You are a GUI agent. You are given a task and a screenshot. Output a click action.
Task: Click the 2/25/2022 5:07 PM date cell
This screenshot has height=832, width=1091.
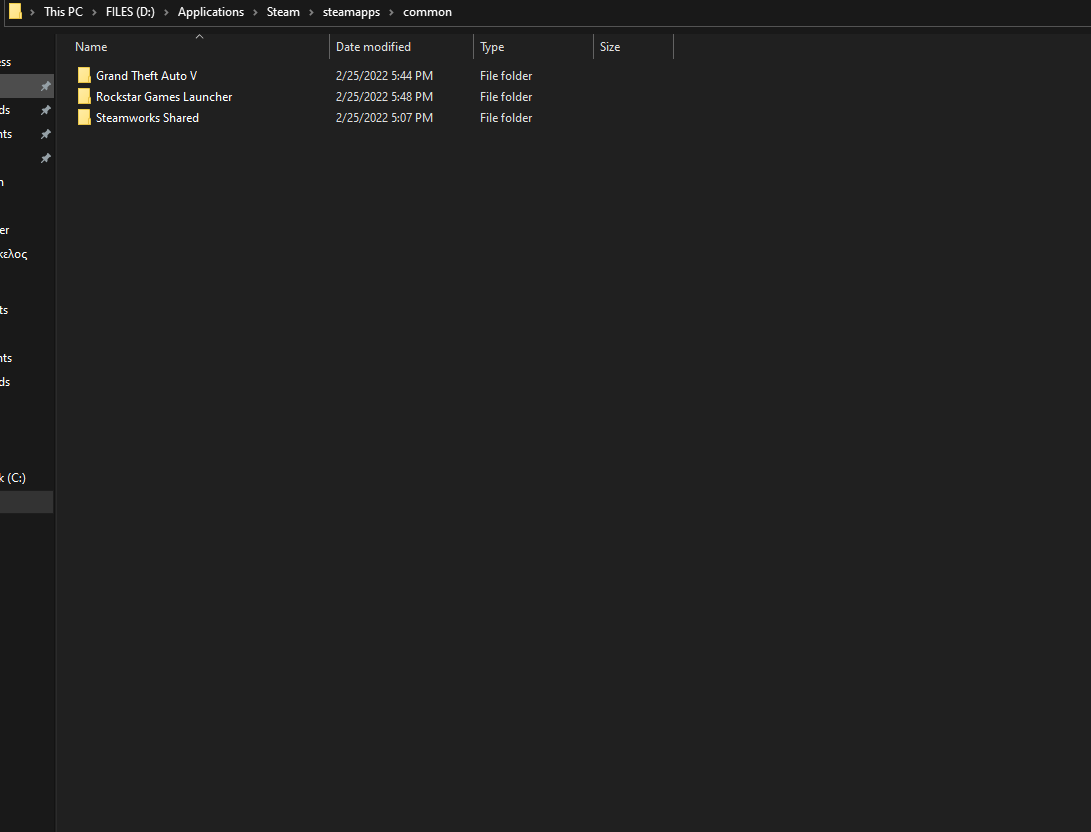point(384,118)
